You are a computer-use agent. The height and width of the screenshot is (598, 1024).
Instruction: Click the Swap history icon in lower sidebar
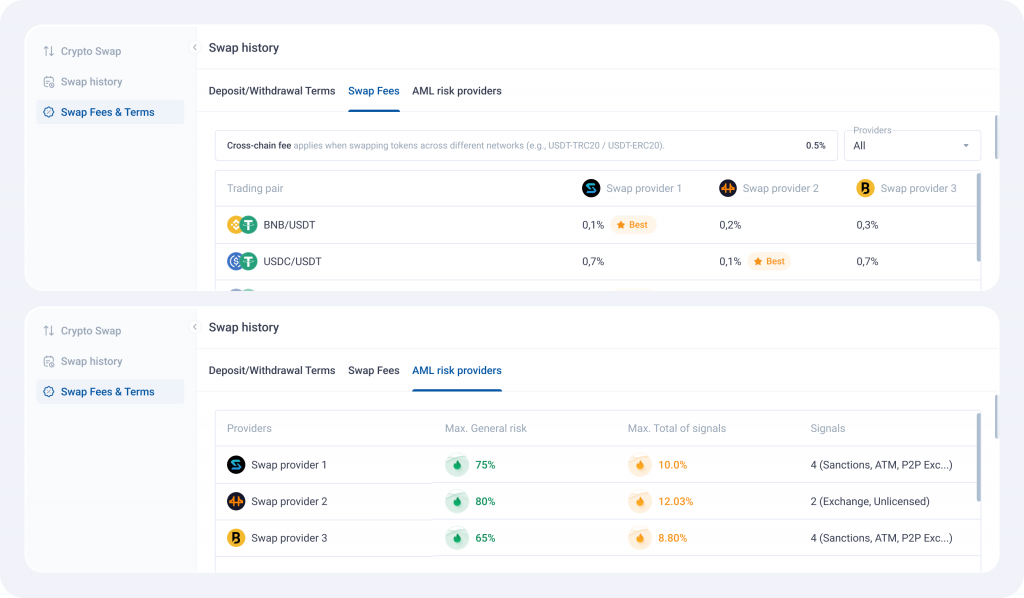point(49,362)
